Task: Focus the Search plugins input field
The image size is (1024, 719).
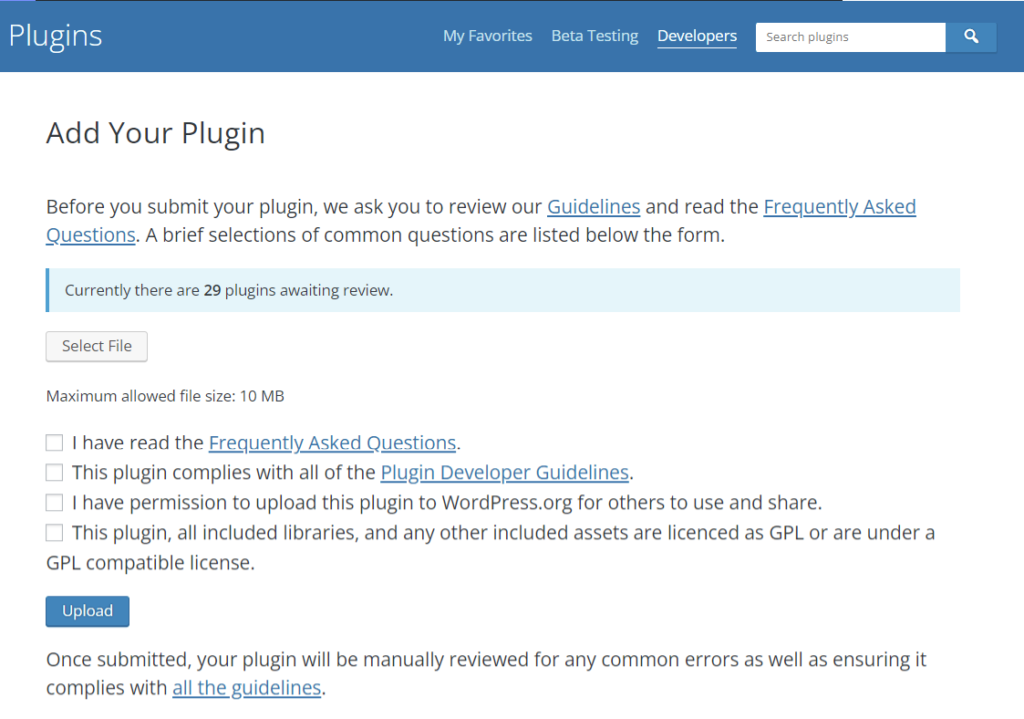Action: click(x=850, y=37)
